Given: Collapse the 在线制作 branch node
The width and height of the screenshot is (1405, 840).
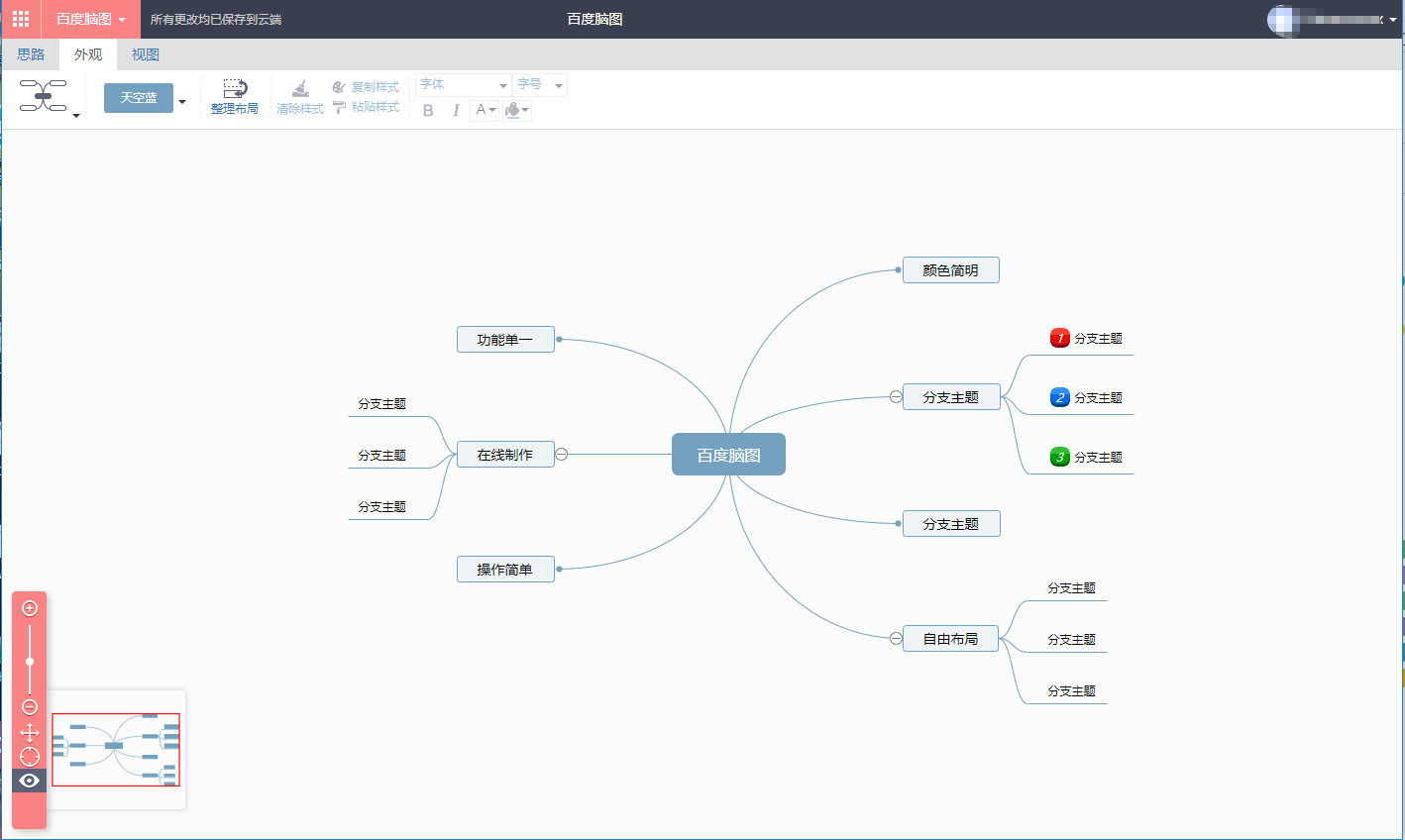Looking at the screenshot, I should [561, 455].
